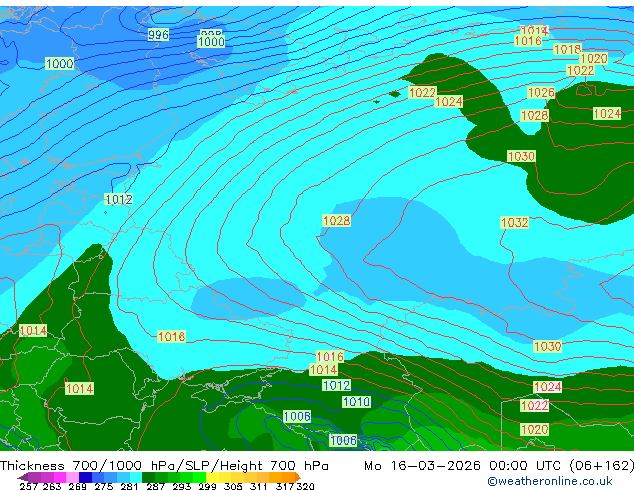Screen dimensions: 634x490
Task: Click the blue 1008 height label
Action: pos(297,416)
